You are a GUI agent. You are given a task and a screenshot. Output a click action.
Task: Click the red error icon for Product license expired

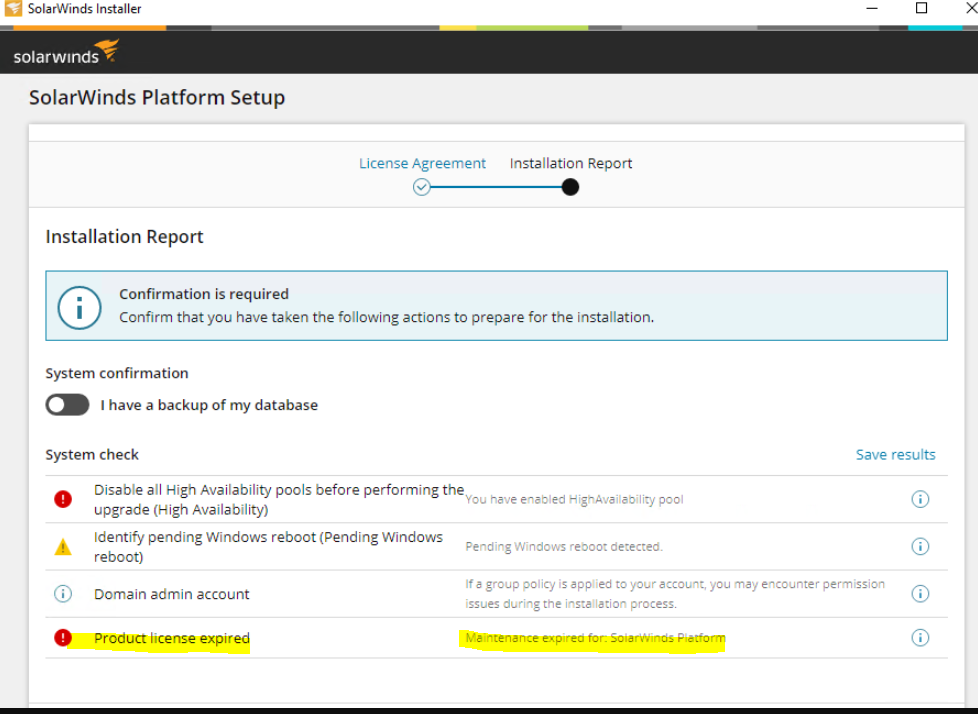[63, 638]
